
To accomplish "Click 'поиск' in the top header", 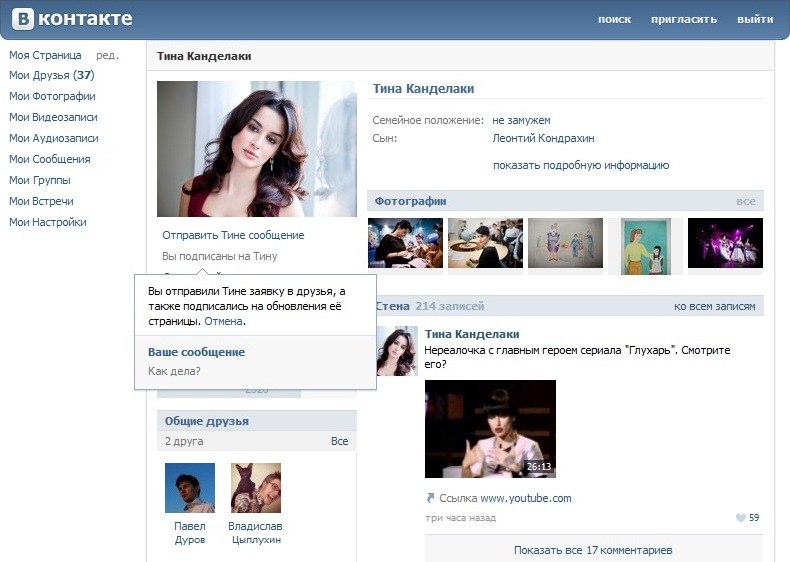I will click(x=614, y=20).
